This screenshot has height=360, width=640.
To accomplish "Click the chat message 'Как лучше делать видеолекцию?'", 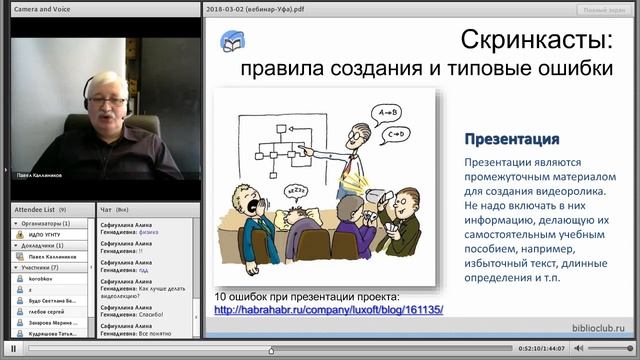I will point(143,292).
